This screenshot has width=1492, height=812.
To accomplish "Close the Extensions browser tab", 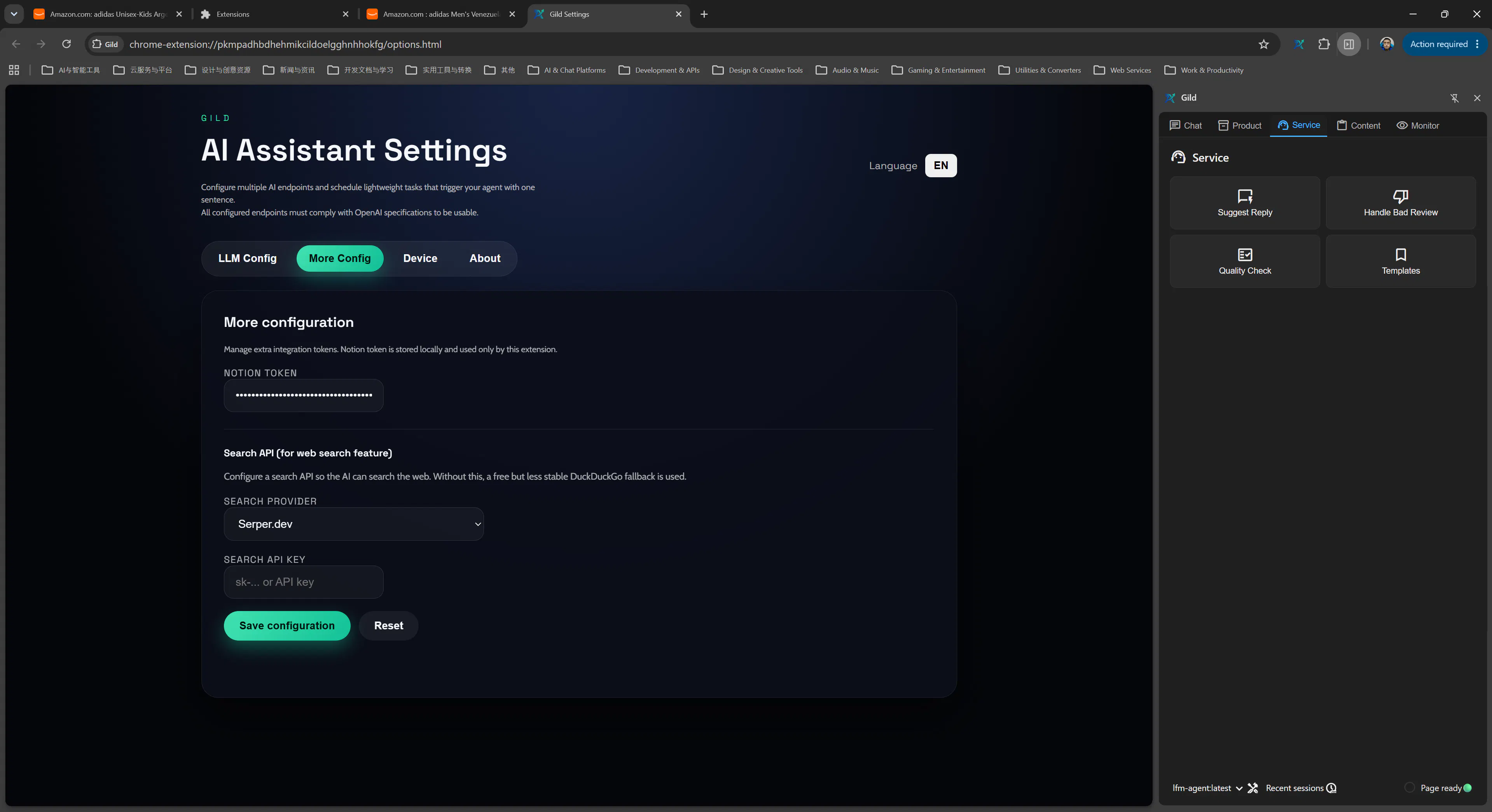I will (x=345, y=14).
